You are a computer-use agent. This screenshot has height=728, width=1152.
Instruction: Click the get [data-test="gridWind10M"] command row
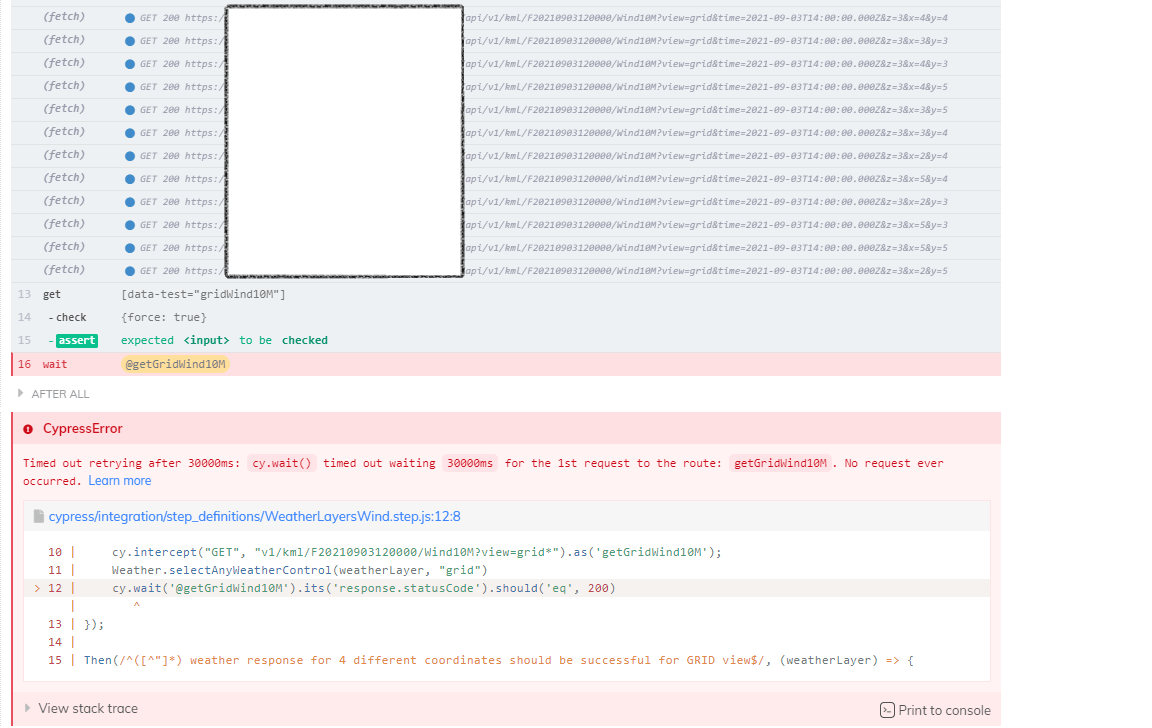(x=199, y=293)
